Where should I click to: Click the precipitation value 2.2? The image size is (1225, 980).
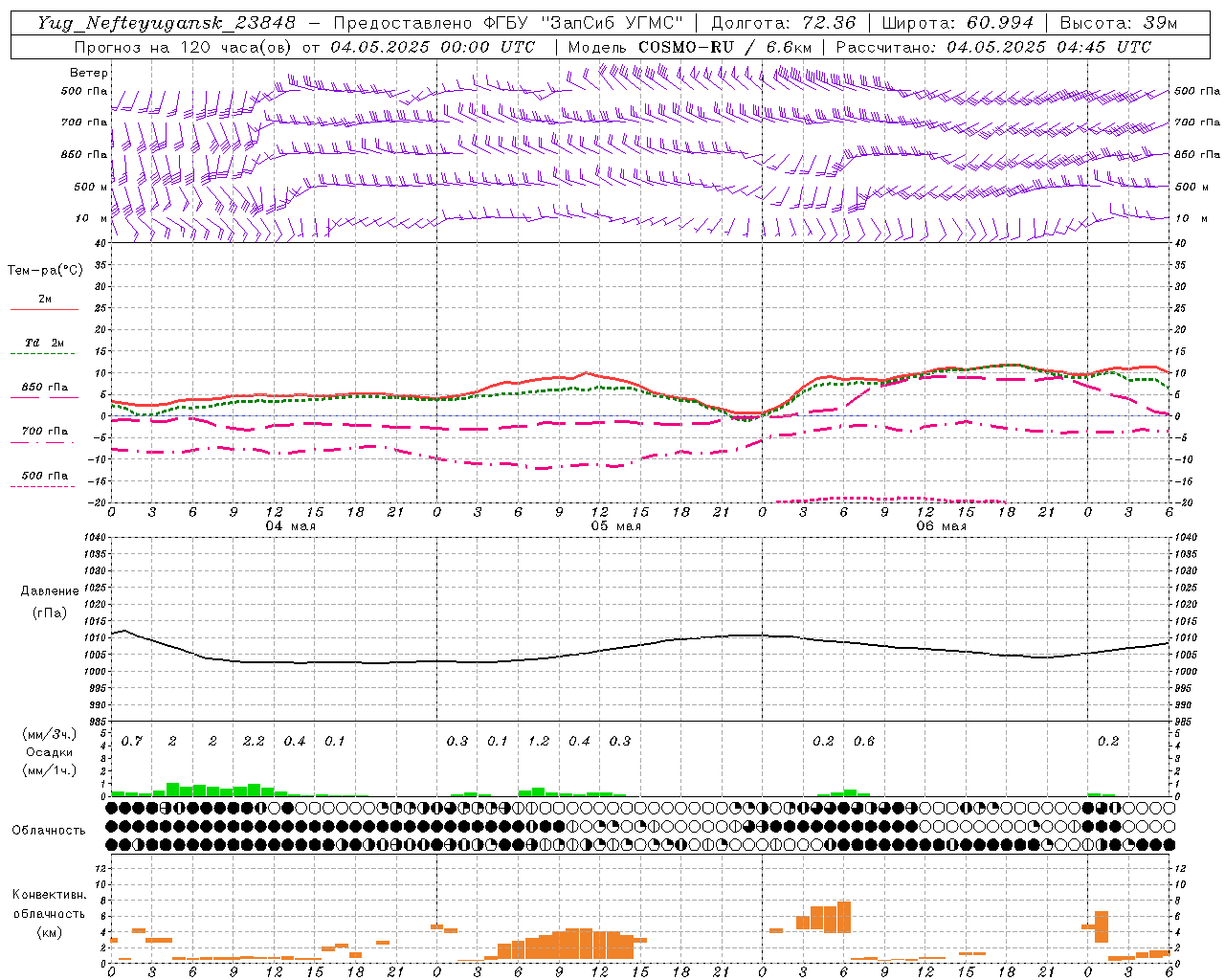pyautogui.click(x=254, y=742)
